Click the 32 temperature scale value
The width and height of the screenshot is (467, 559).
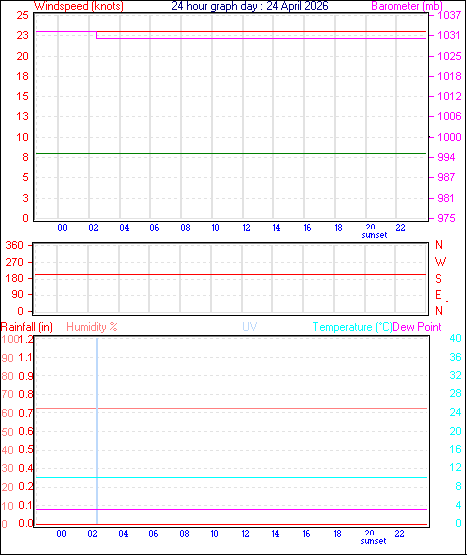click(455, 375)
